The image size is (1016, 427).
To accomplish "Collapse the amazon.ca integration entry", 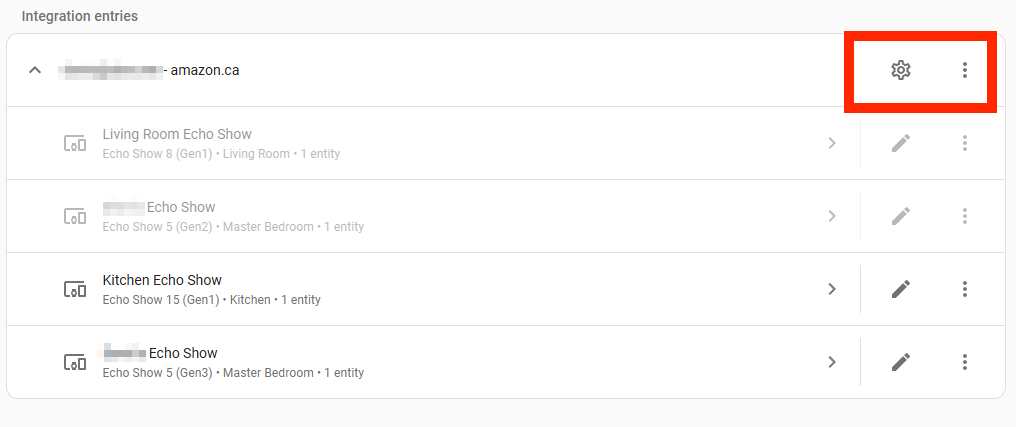I will tap(35, 70).
